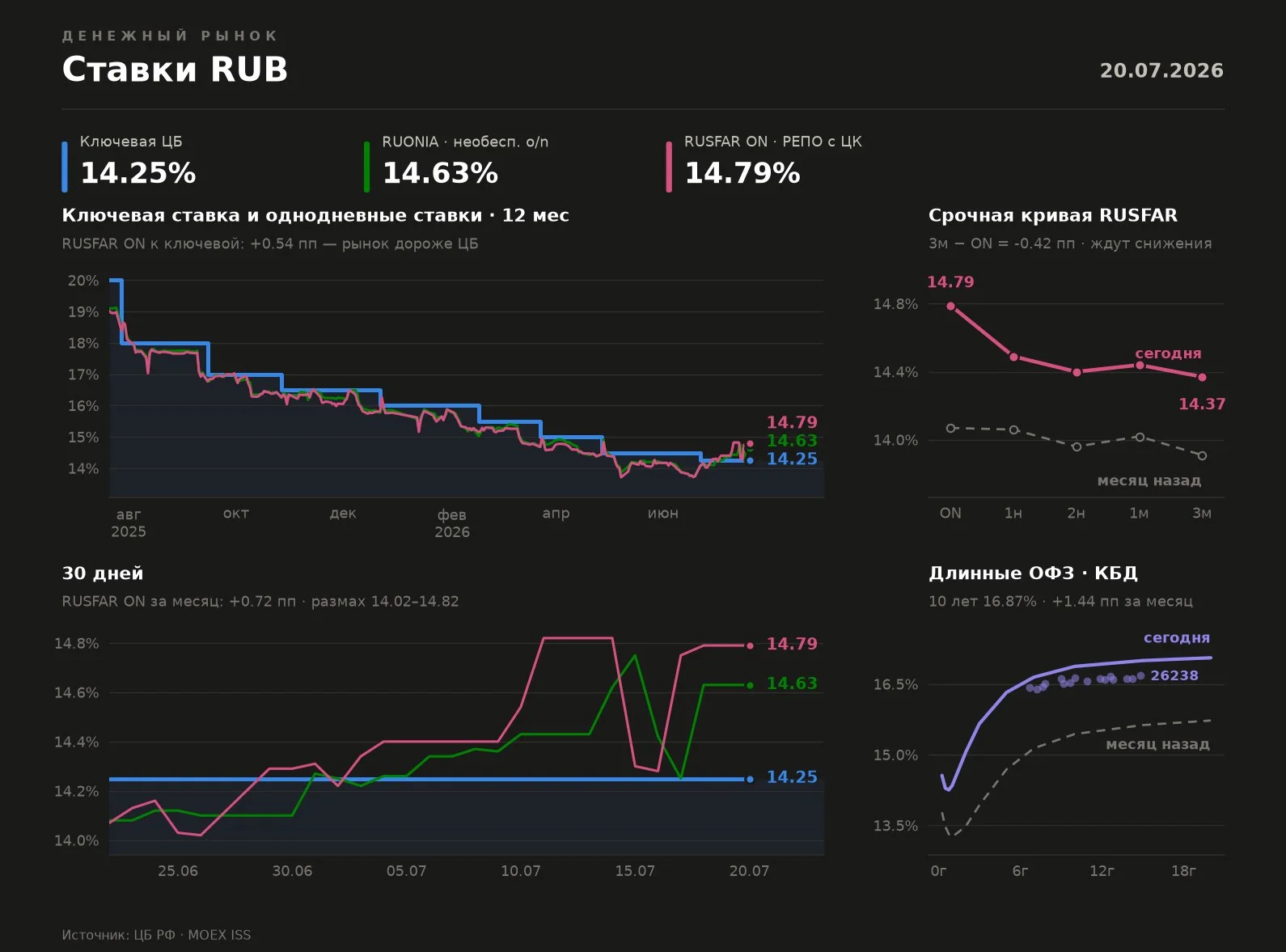Click the Длинные ОФЗ · КБД chart title
The image size is (1286, 952).
tap(1033, 573)
